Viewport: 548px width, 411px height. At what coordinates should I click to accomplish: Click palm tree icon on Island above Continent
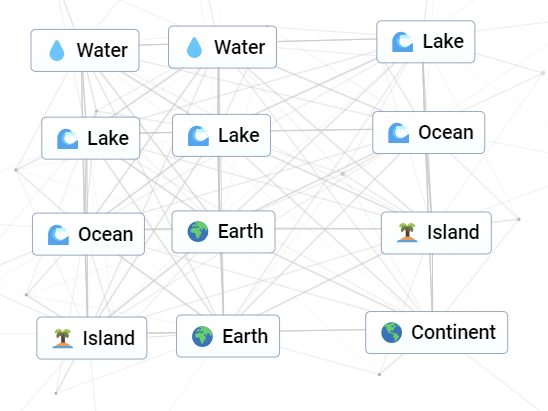[407, 232]
